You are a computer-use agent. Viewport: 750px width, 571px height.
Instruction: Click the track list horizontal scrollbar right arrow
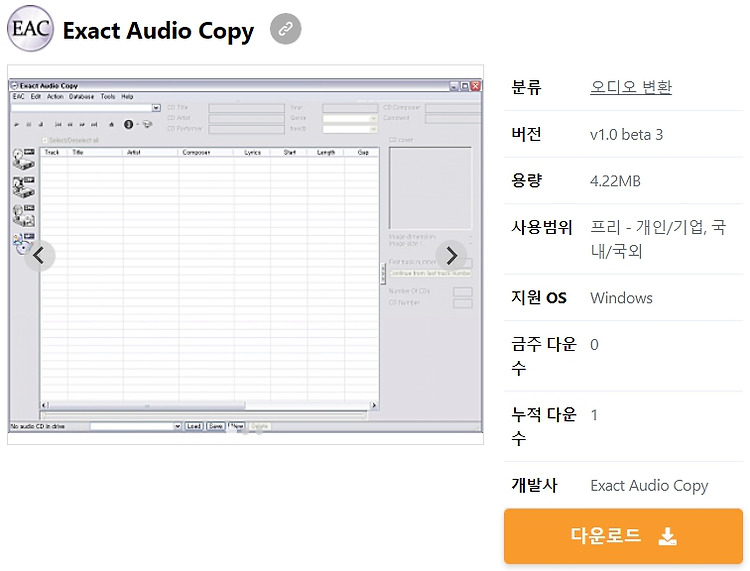pyautogui.click(x=374, y=405)
